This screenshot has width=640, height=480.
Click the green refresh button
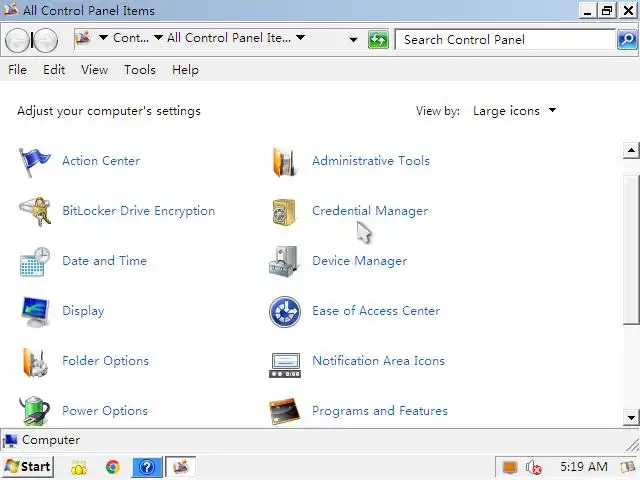tap(378, 40)
